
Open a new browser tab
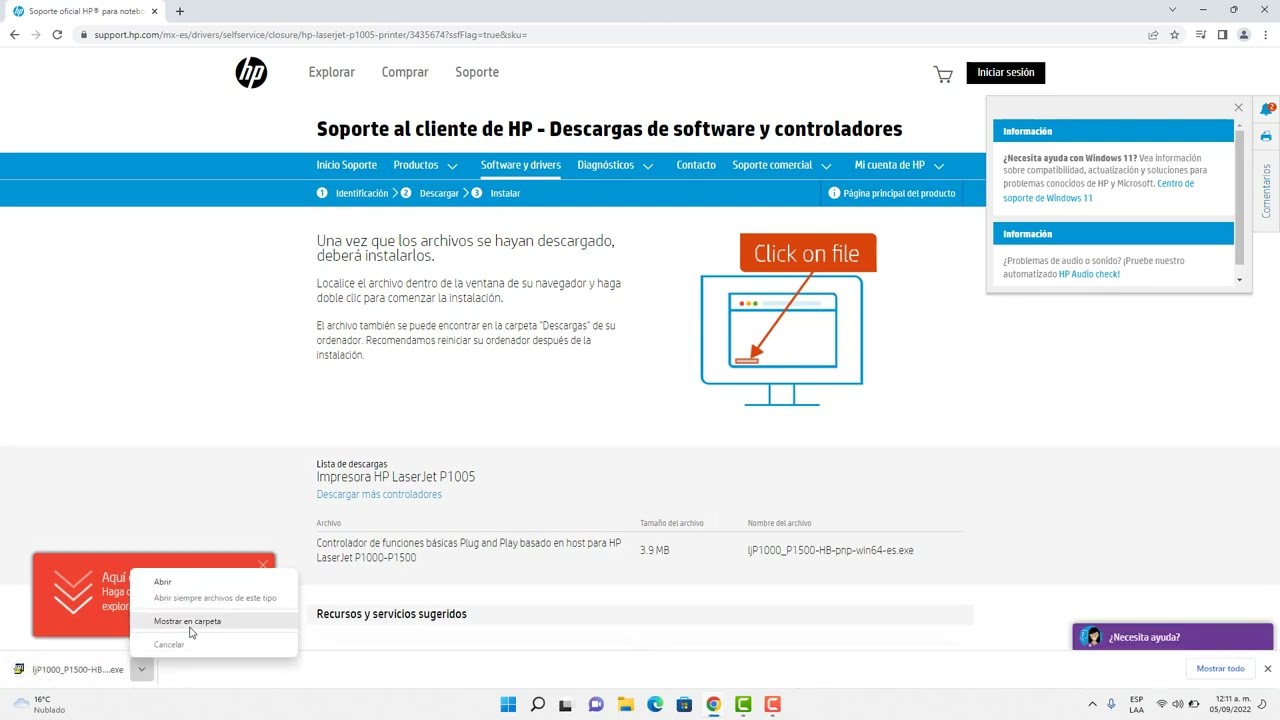point(180,11)
